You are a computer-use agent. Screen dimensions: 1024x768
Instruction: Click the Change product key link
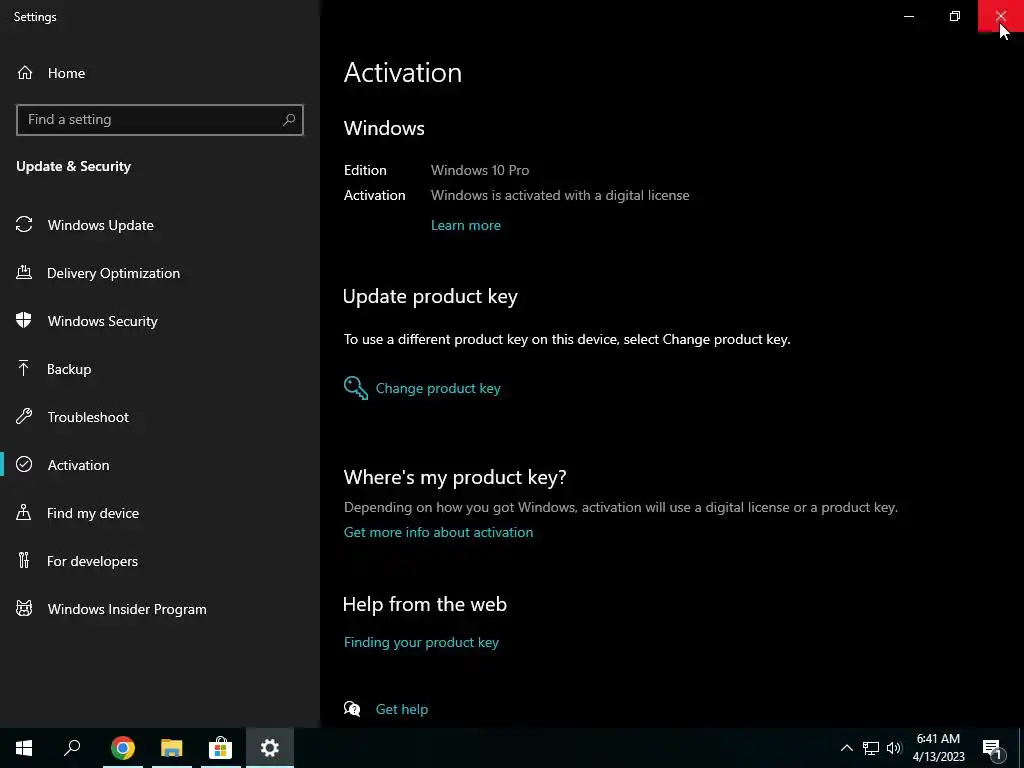click(438, 388)
